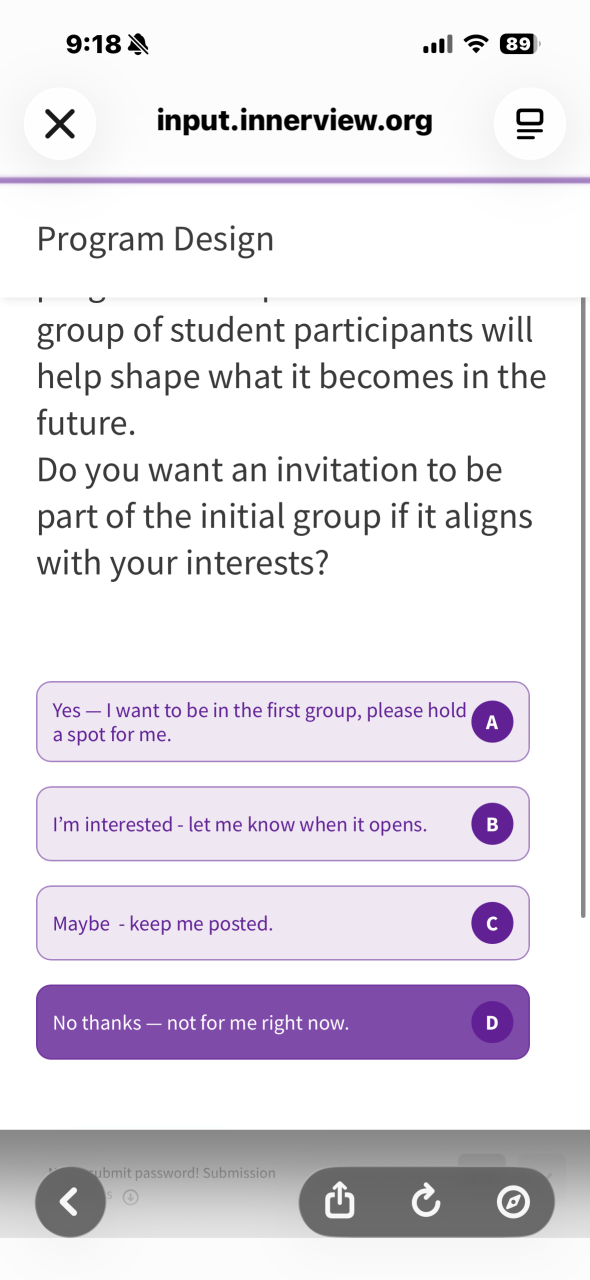
Task: Tap the circled B badge
Action: pos(492,824)
